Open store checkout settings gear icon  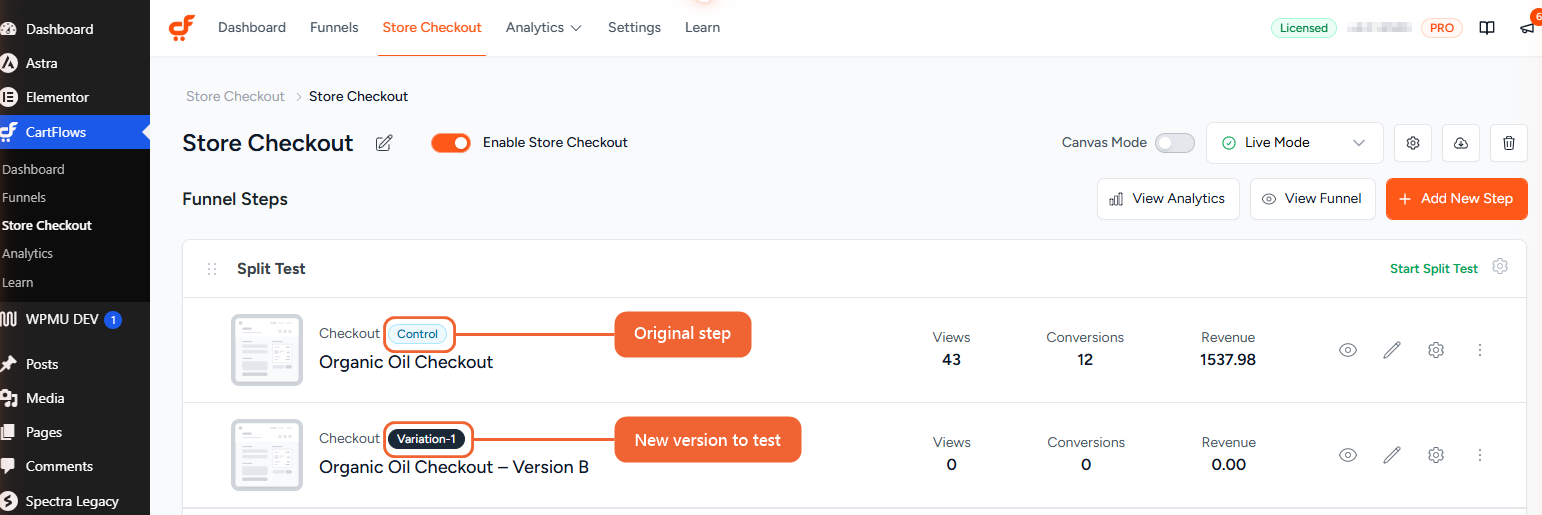pos(1413,143)
